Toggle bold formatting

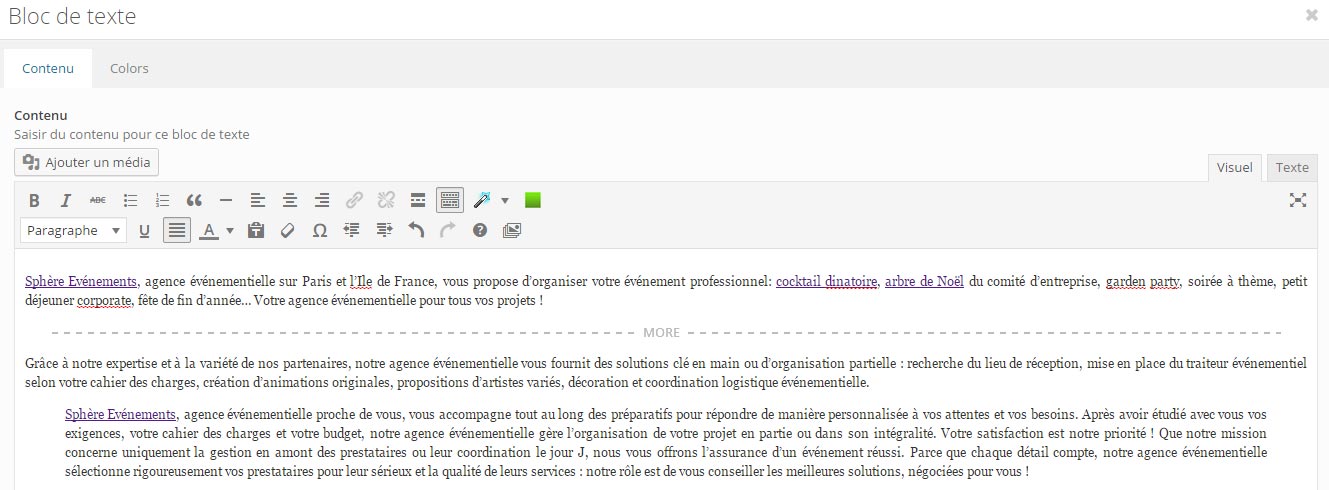pos(34,201)
